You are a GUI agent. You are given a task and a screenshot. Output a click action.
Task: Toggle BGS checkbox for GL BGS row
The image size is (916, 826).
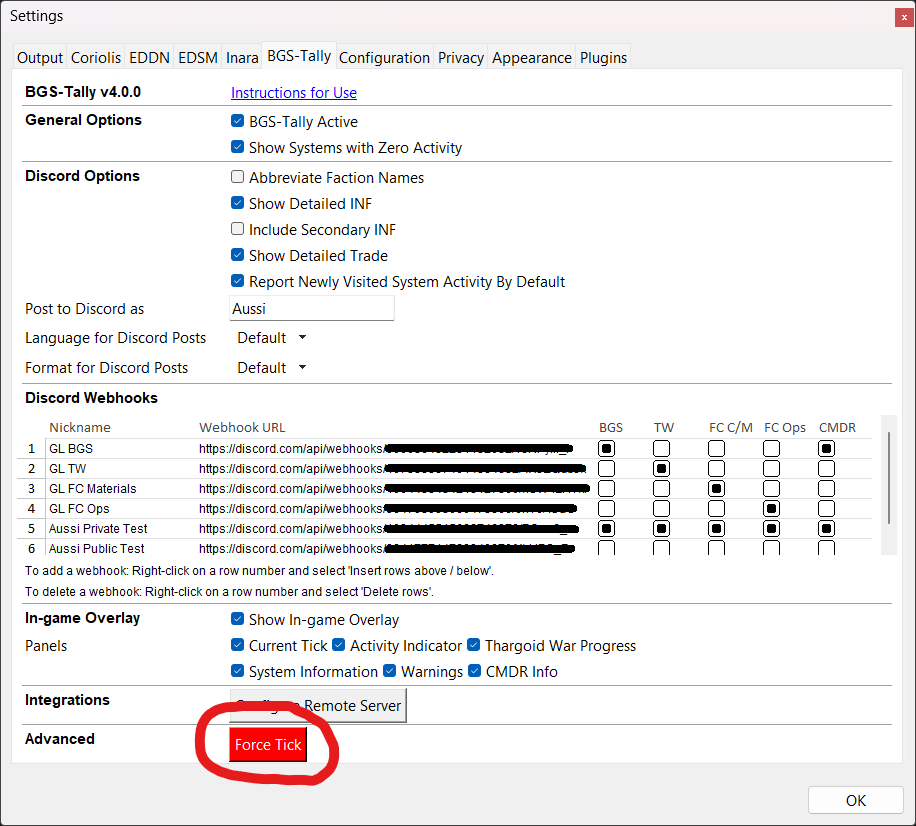tap(606, 449)
